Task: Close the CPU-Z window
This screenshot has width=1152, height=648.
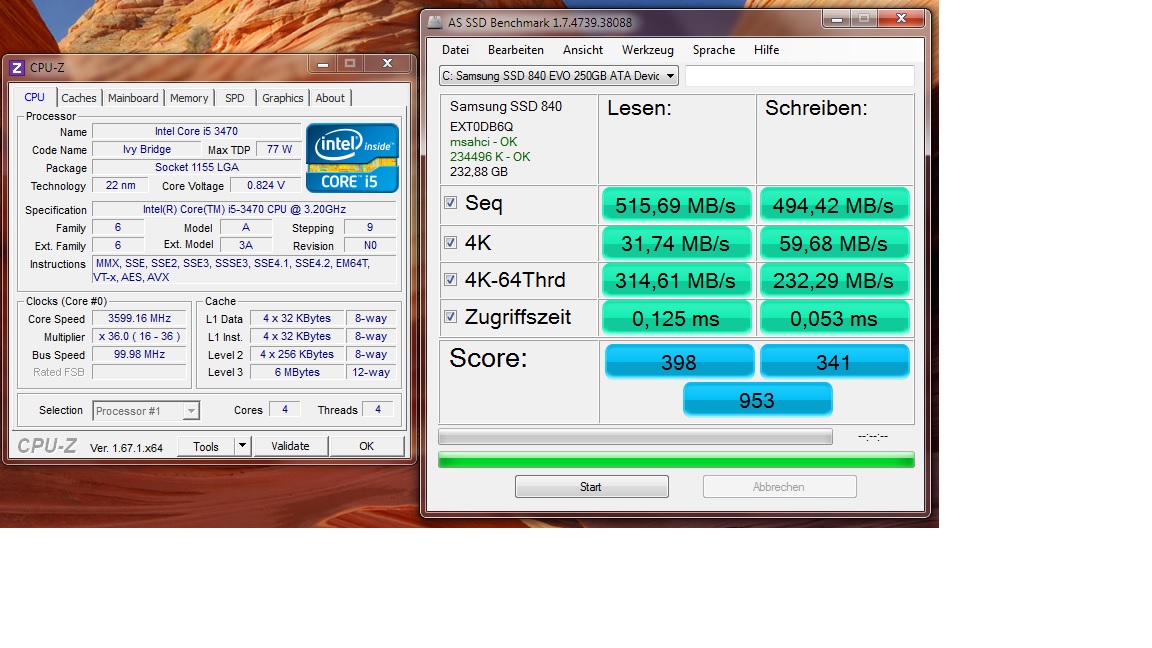Action: (387, 63)
